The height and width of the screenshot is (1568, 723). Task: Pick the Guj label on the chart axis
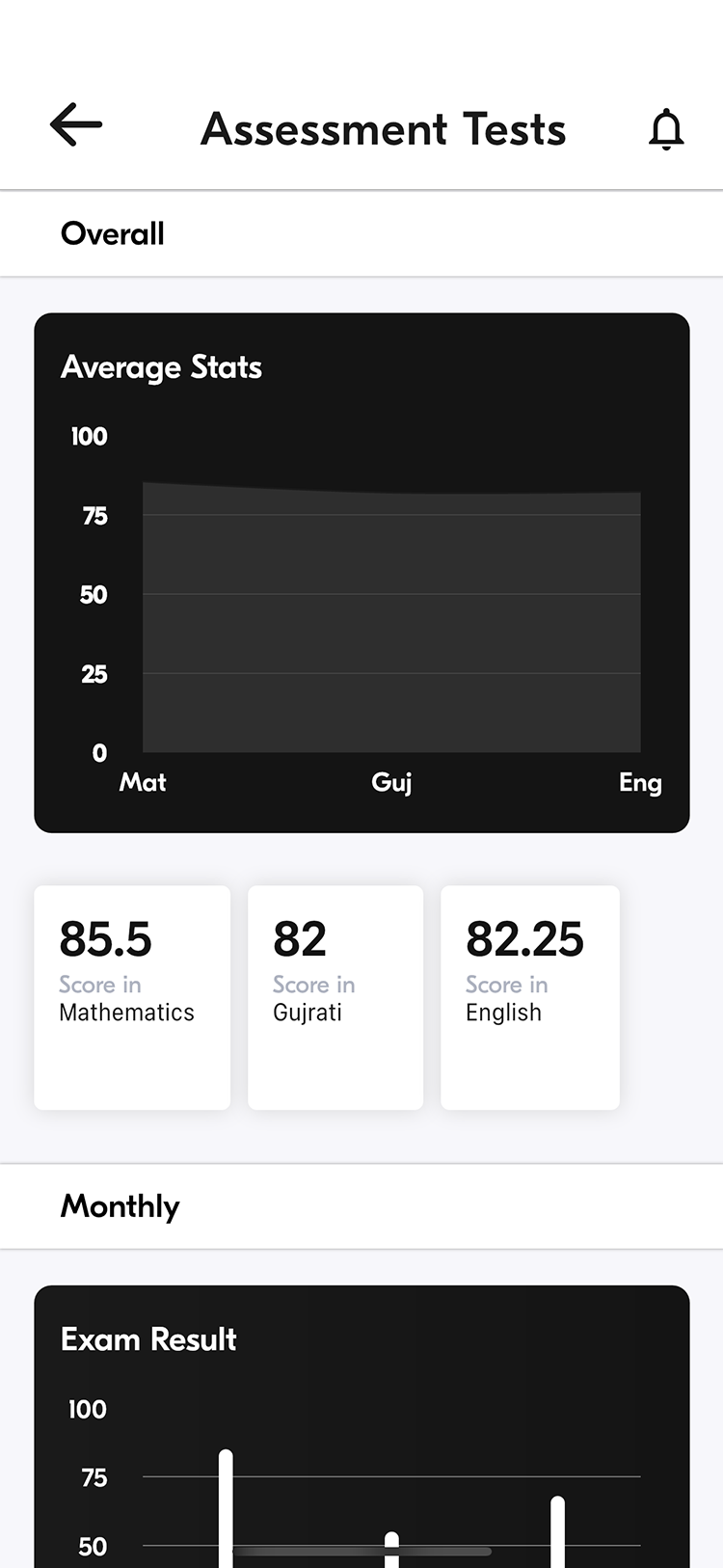coord(391,782)
